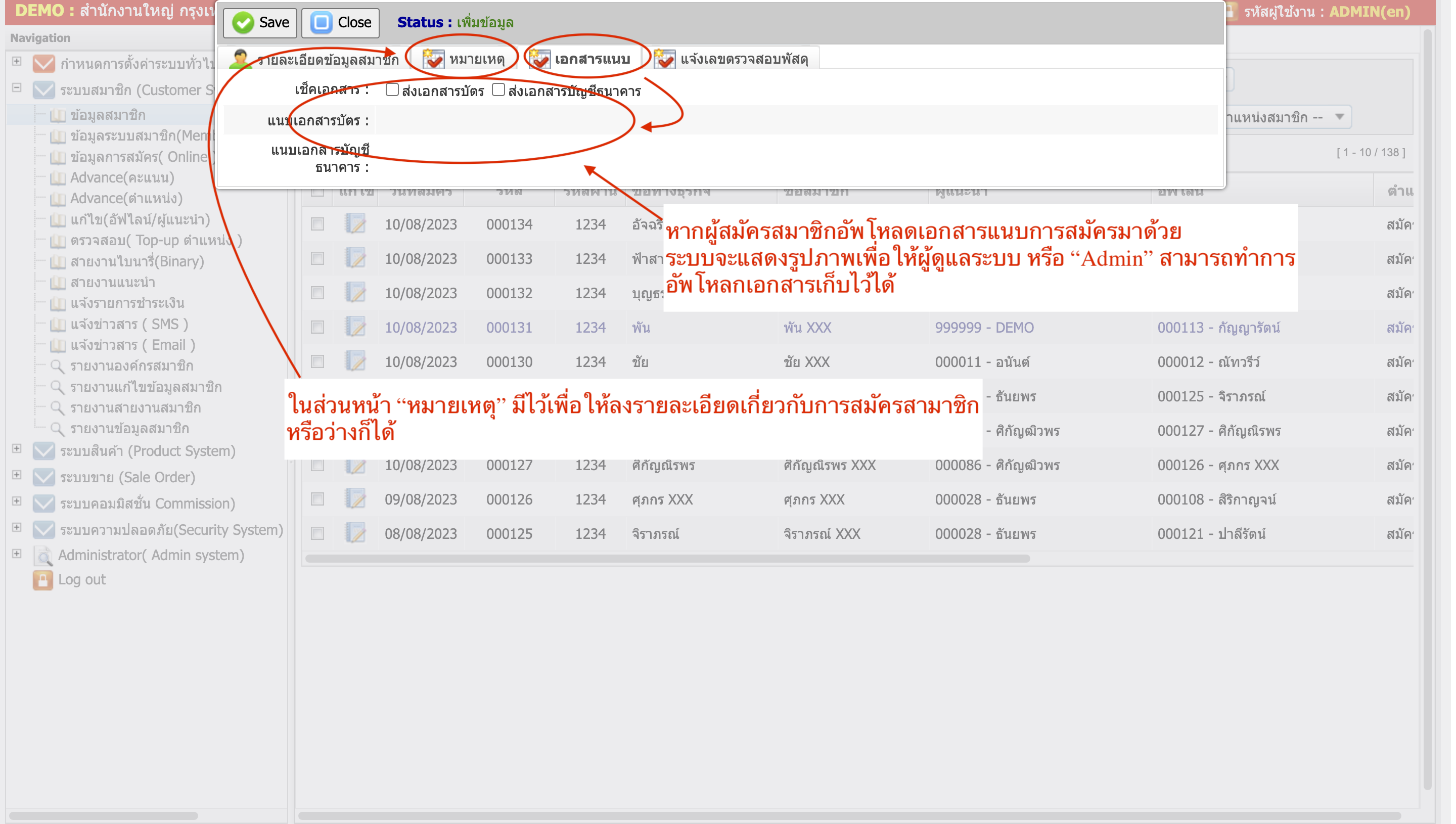Screen dimensions: 1456x824
Task: Click the edit icon for member 000125
Action: 356,533
